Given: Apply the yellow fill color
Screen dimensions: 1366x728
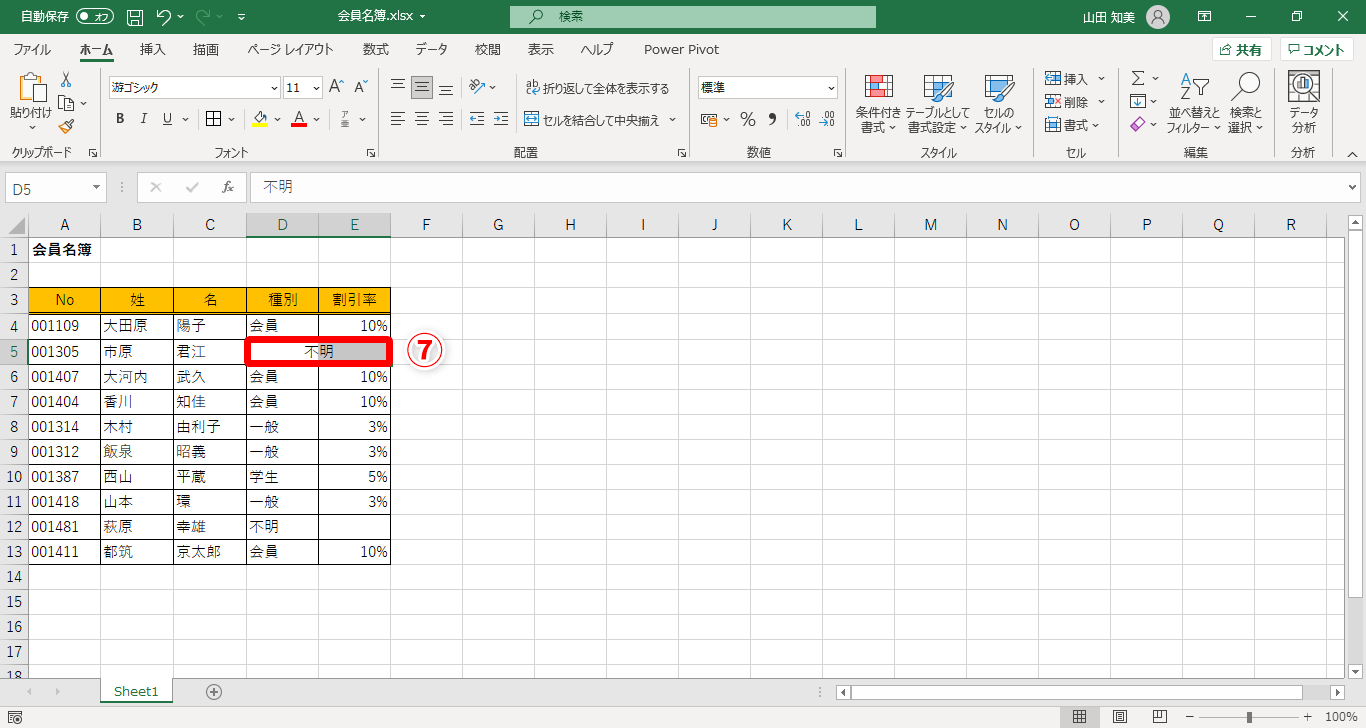Looking at the screenshot, I should click(260, 119).
